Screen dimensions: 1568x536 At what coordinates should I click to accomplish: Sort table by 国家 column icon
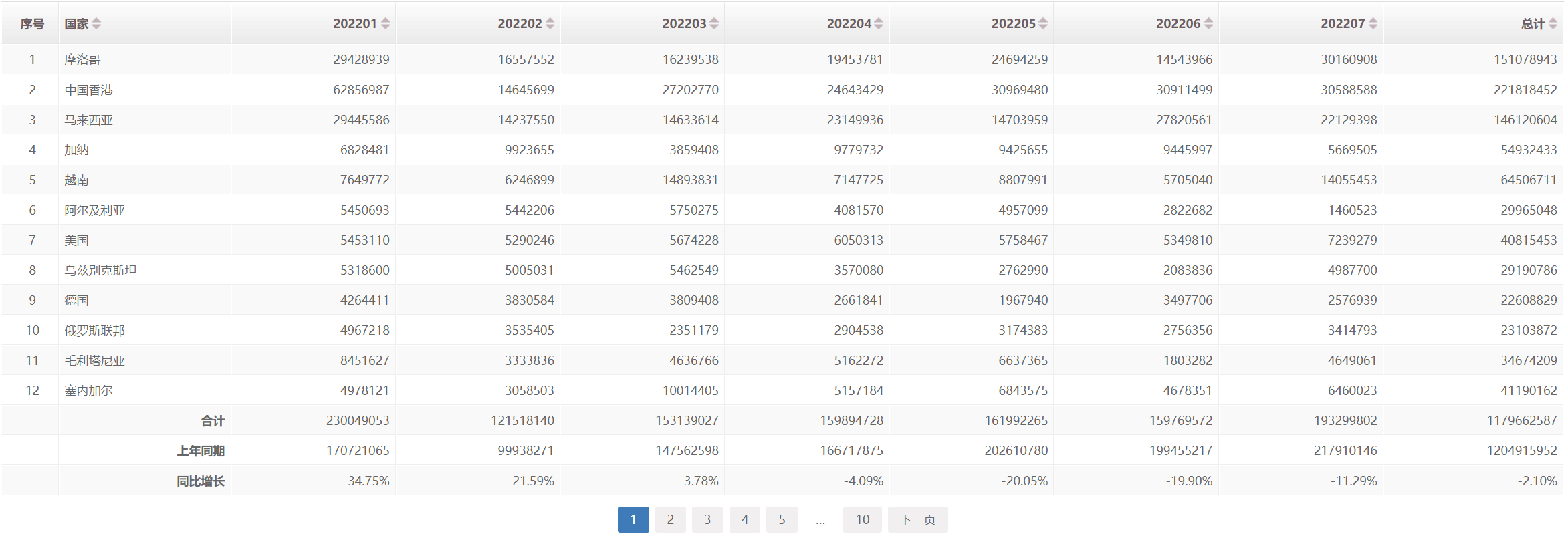tap(96, 24)
